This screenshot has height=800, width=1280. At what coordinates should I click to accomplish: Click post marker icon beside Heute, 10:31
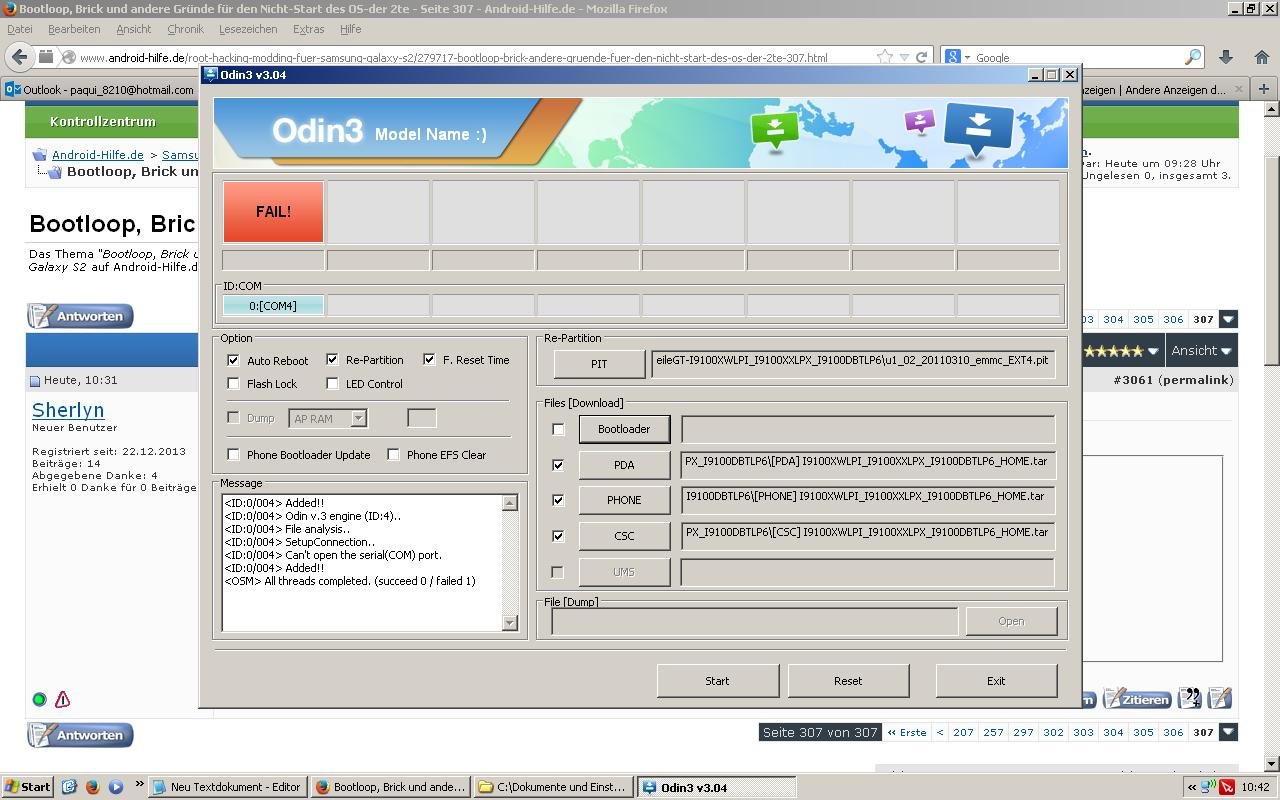(x=35, y=381)
